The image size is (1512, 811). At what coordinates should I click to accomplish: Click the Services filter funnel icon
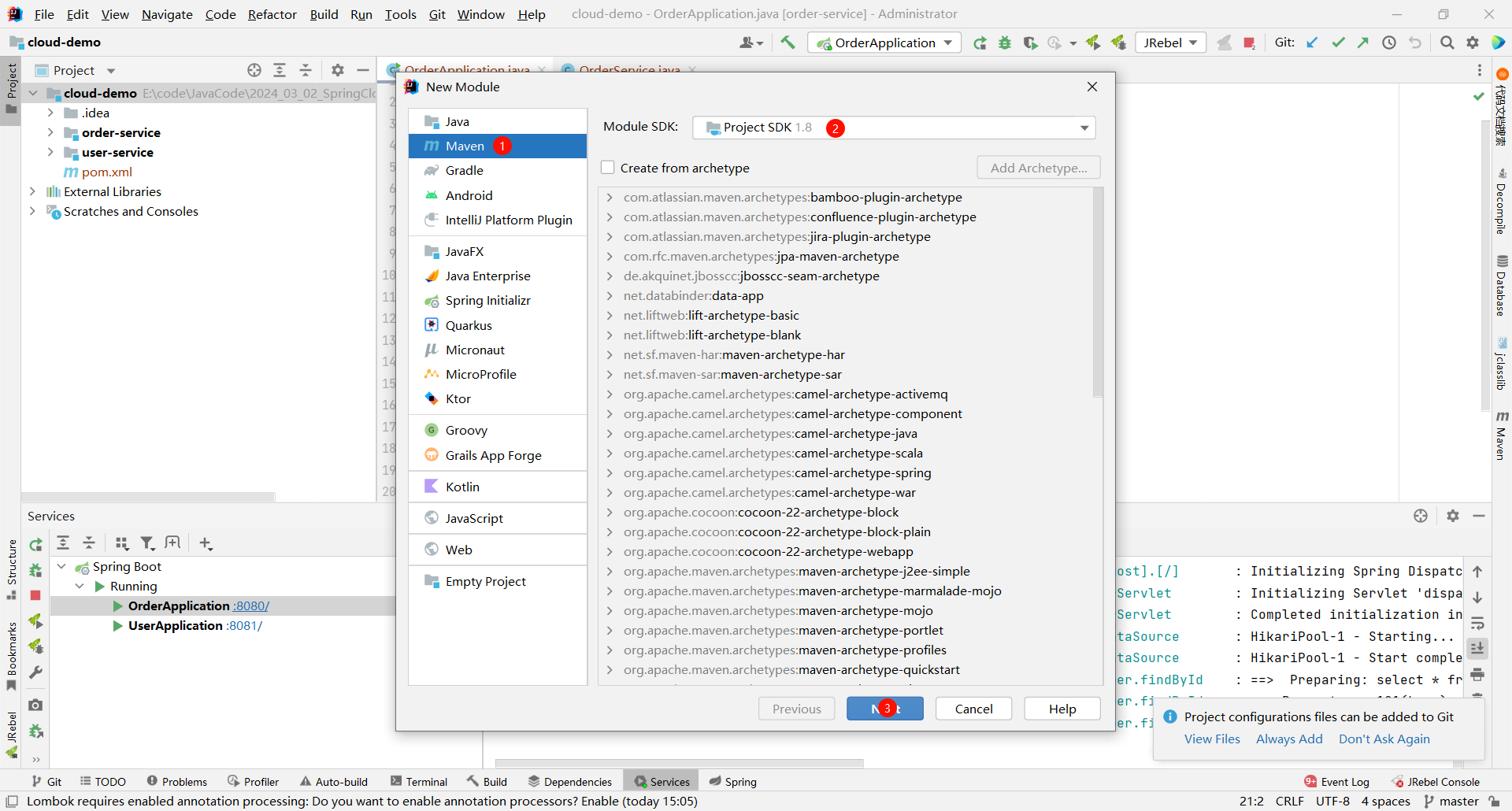coord(147,543)
